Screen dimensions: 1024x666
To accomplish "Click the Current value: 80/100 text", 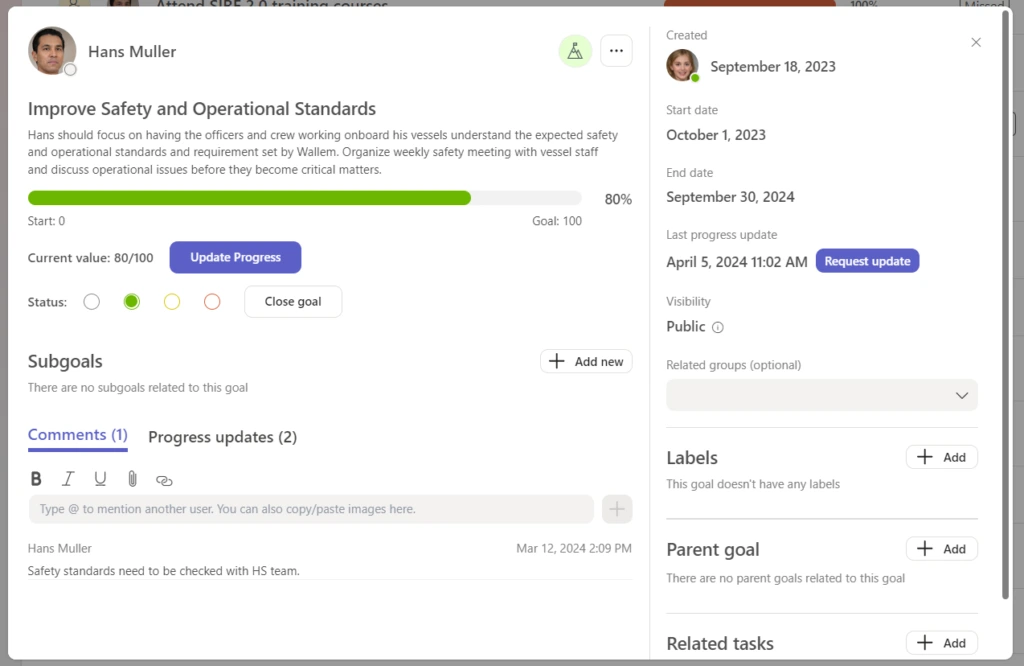I will pyautogui.click(x=90, y=258).
